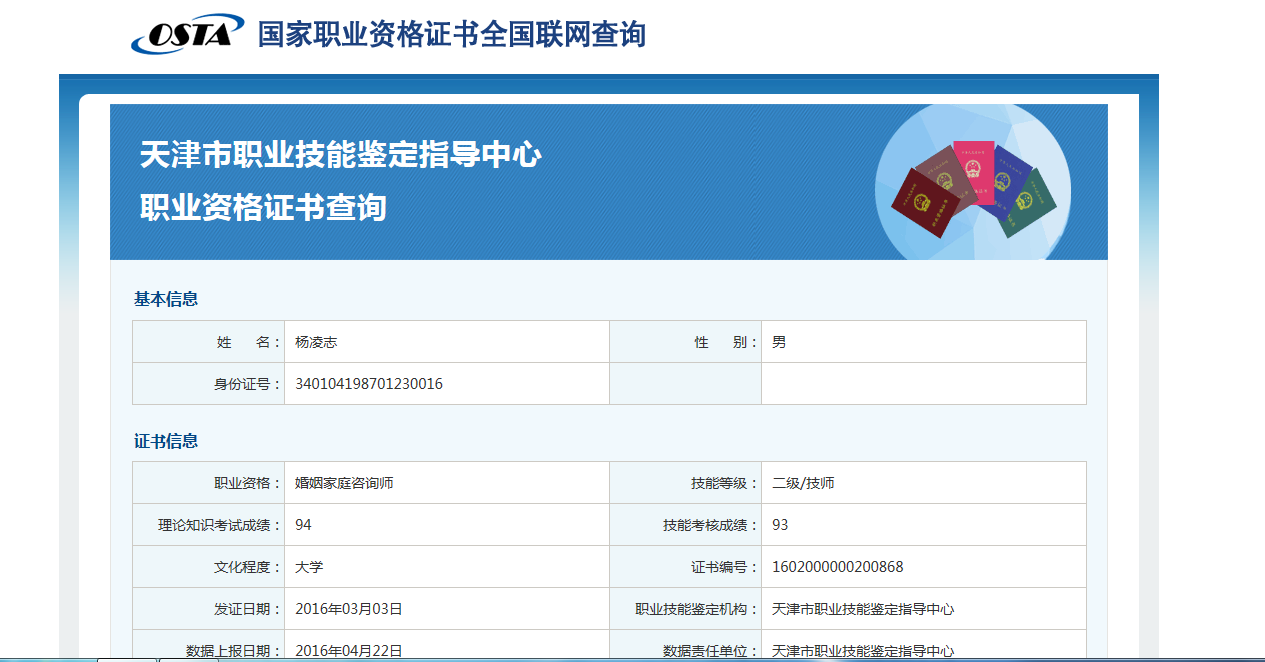Select the ID number 340104198701230016
This screenshot has width=1265, height=662.
pos(369,384)
